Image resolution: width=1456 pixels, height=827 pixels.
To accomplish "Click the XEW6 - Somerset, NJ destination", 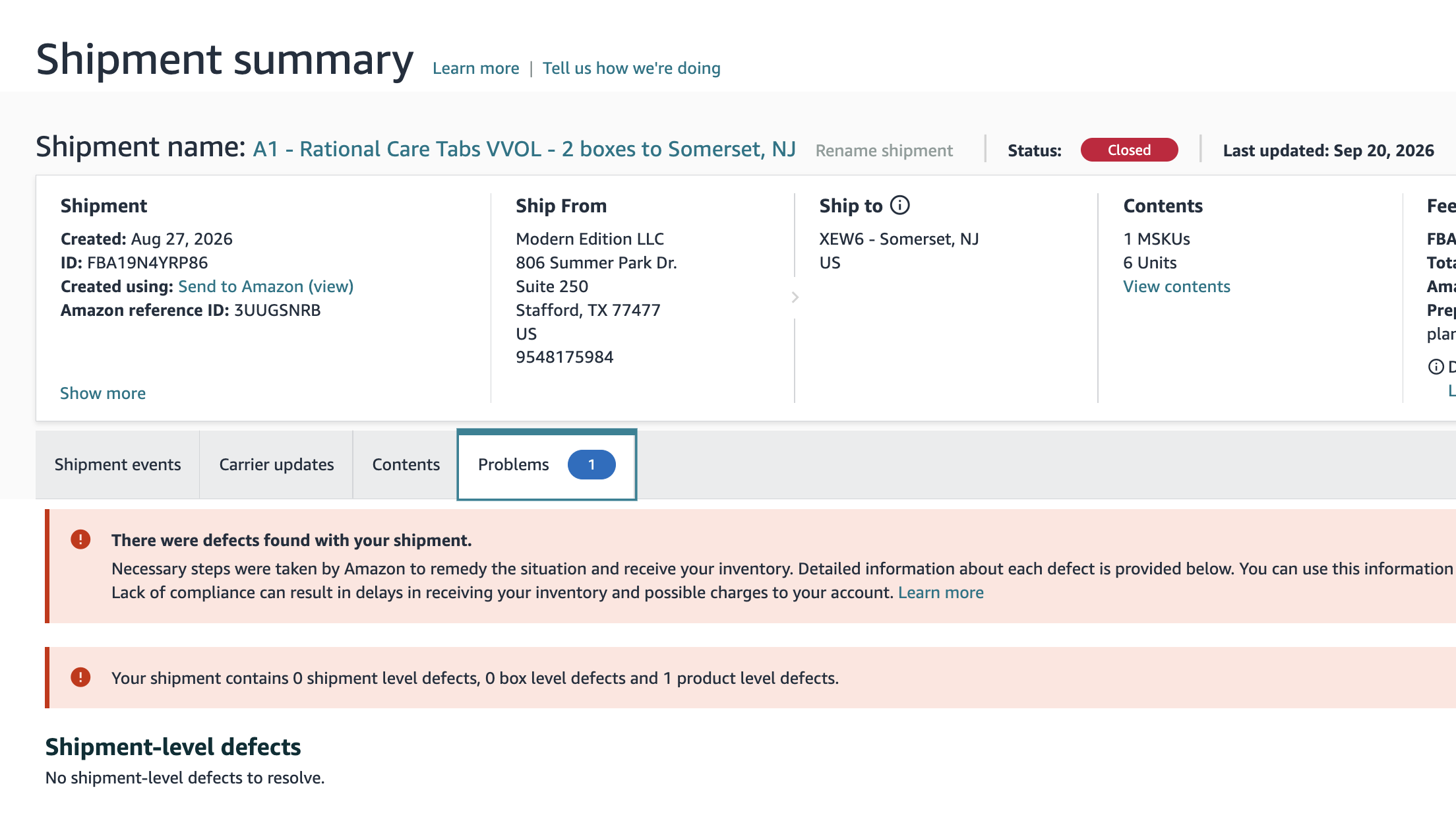I will [x=899, y=239].
